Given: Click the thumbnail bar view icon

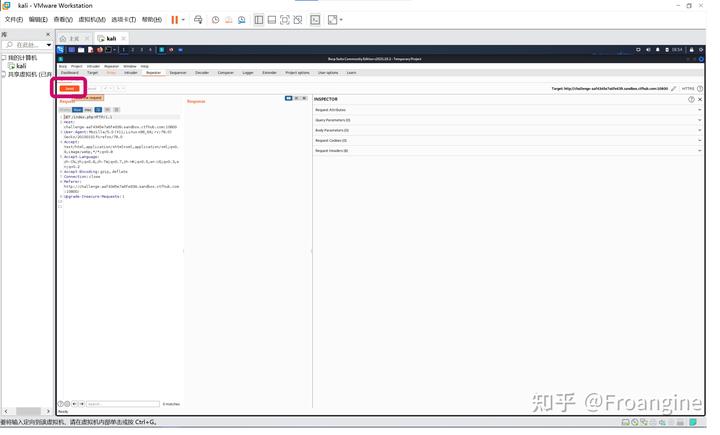Looking at the screenshot, I should click(x=272, y=20).
